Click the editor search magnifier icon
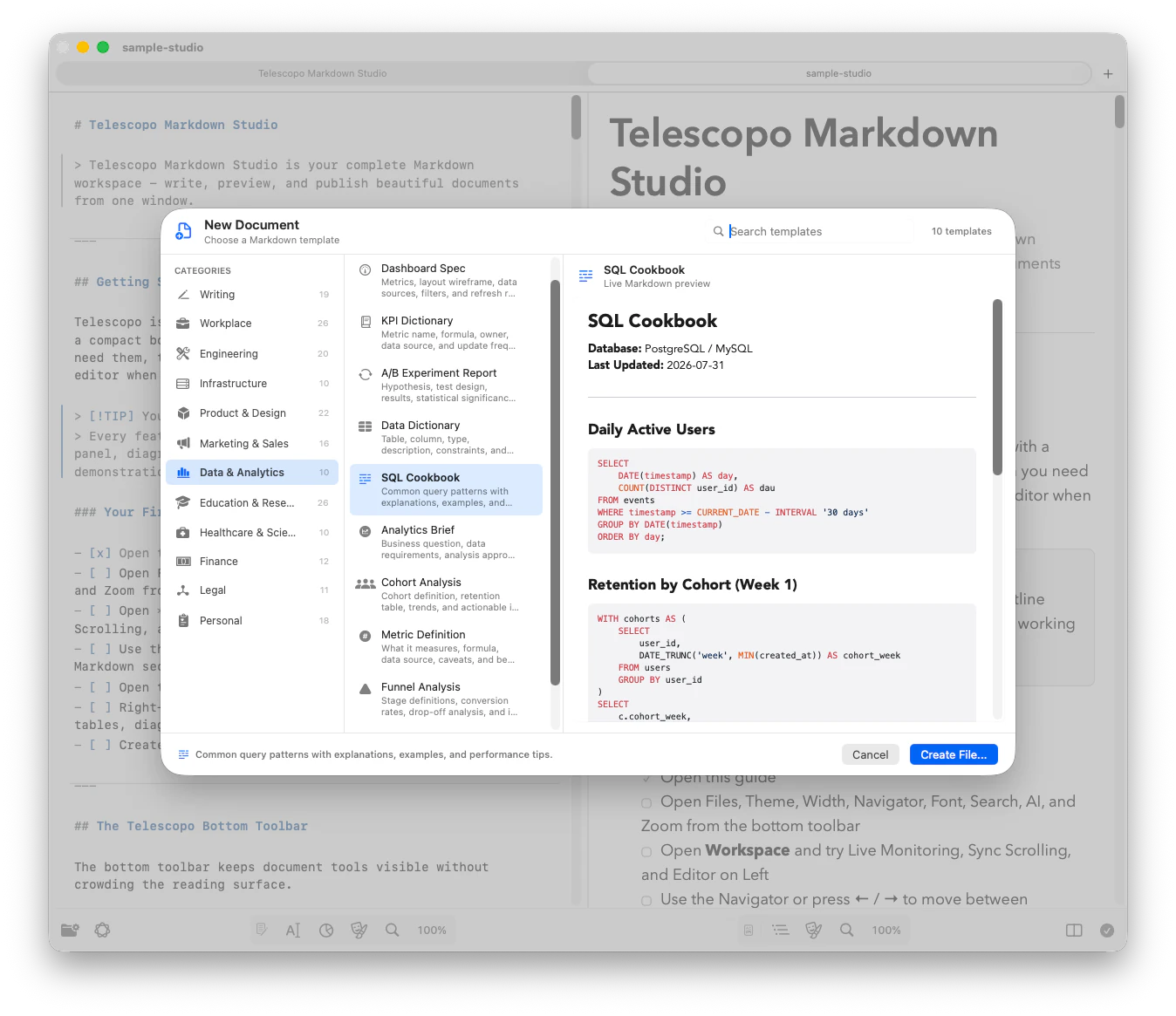1176x1016 pixels. coord(393,931)
